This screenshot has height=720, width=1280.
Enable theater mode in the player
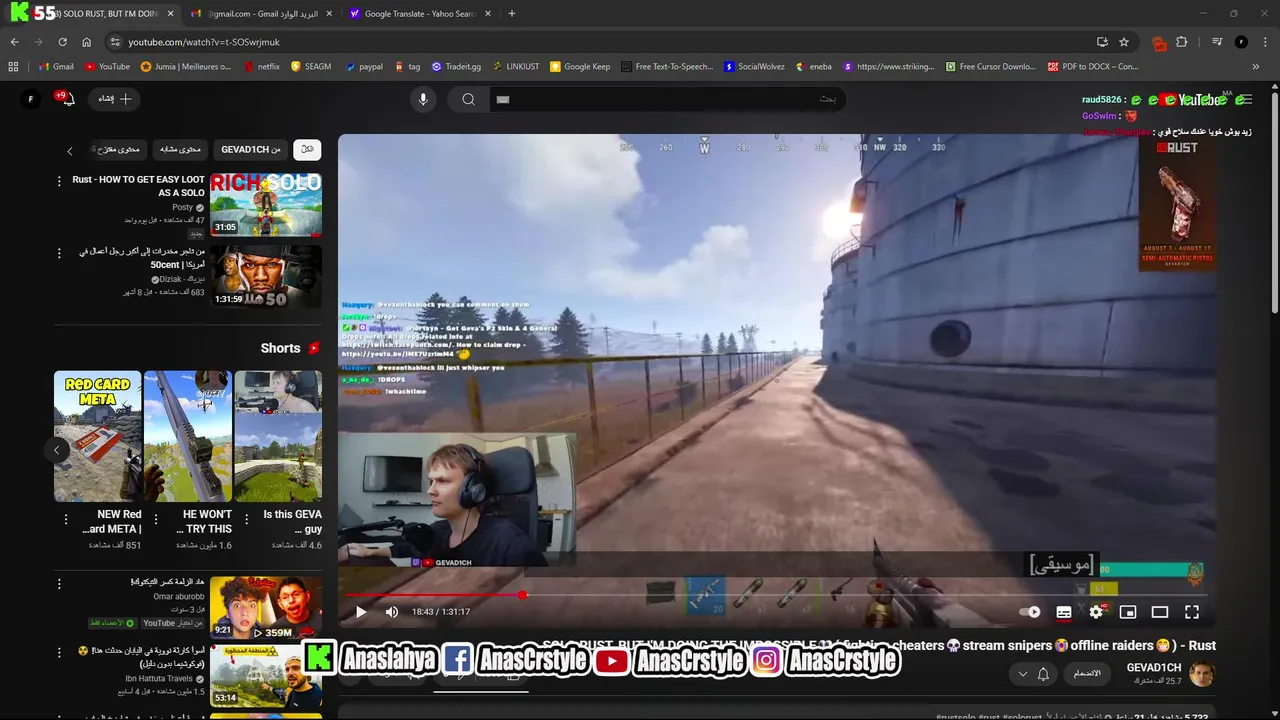(1160, 612)
